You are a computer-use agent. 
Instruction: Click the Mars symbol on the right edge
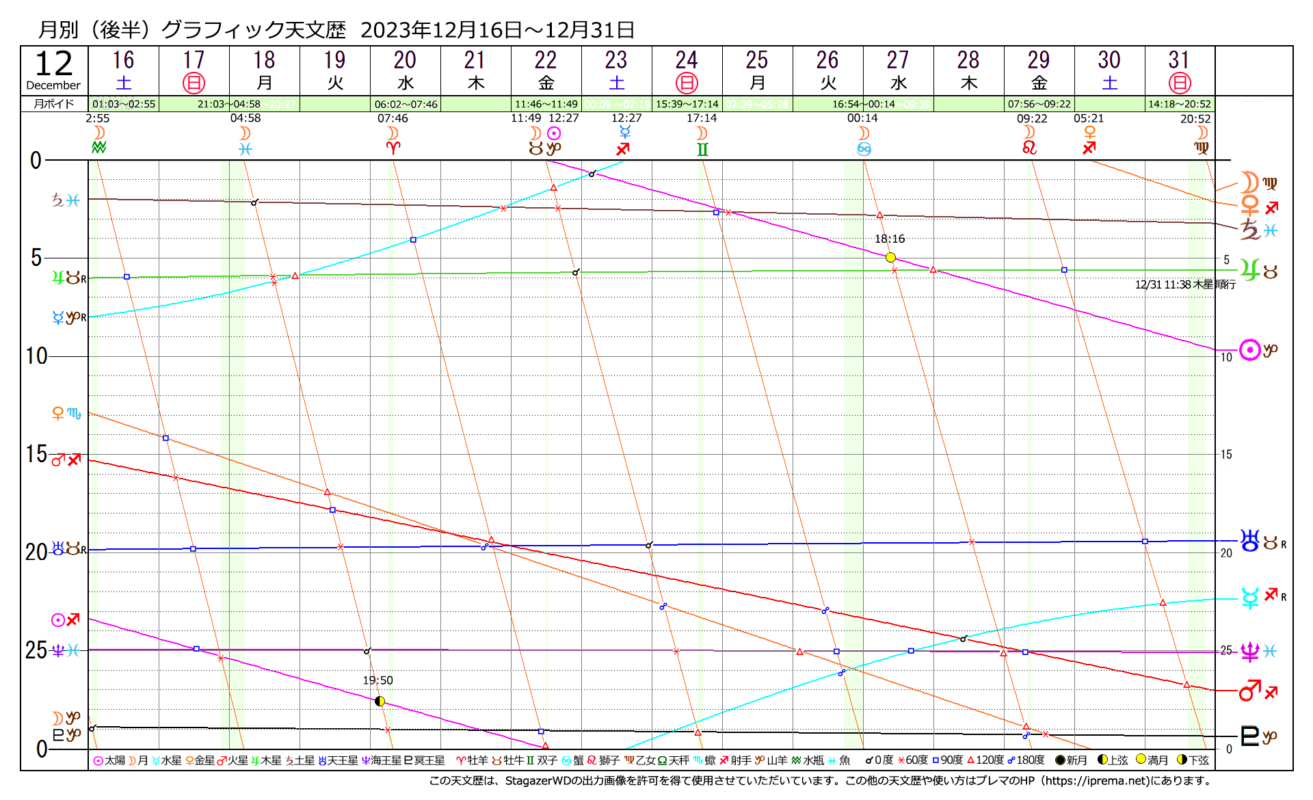[x=1249, y=691]
